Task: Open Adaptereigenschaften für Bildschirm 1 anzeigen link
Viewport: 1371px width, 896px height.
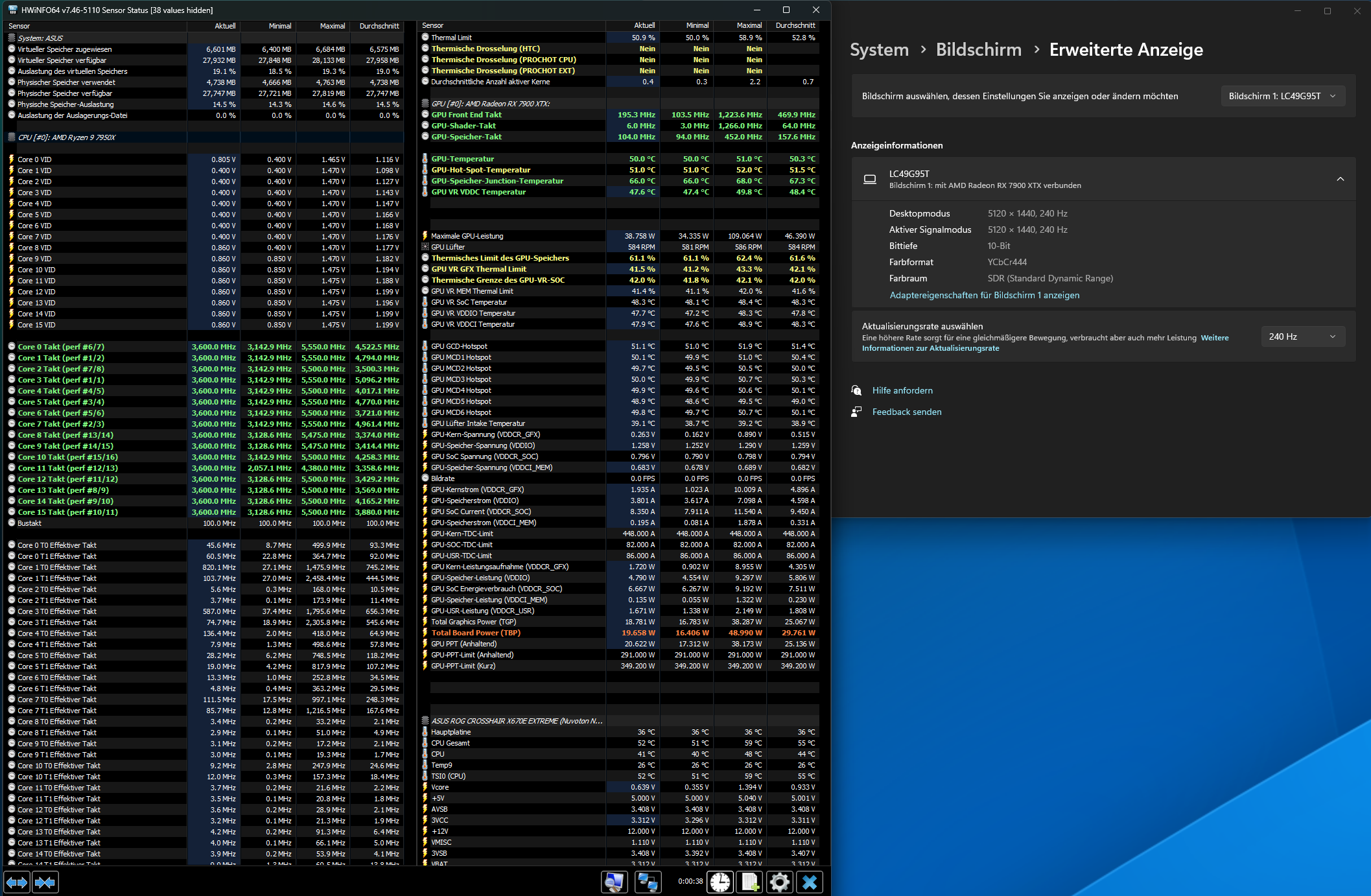Action: tap(984, 295)
